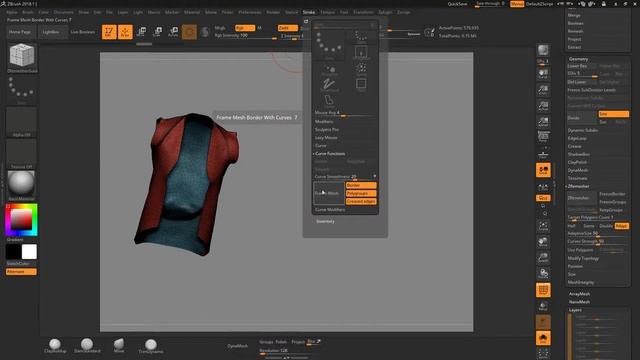640x360 pixels.
Task: Click the BPR render icon on right shelf
Action: (x=543, y=50)
